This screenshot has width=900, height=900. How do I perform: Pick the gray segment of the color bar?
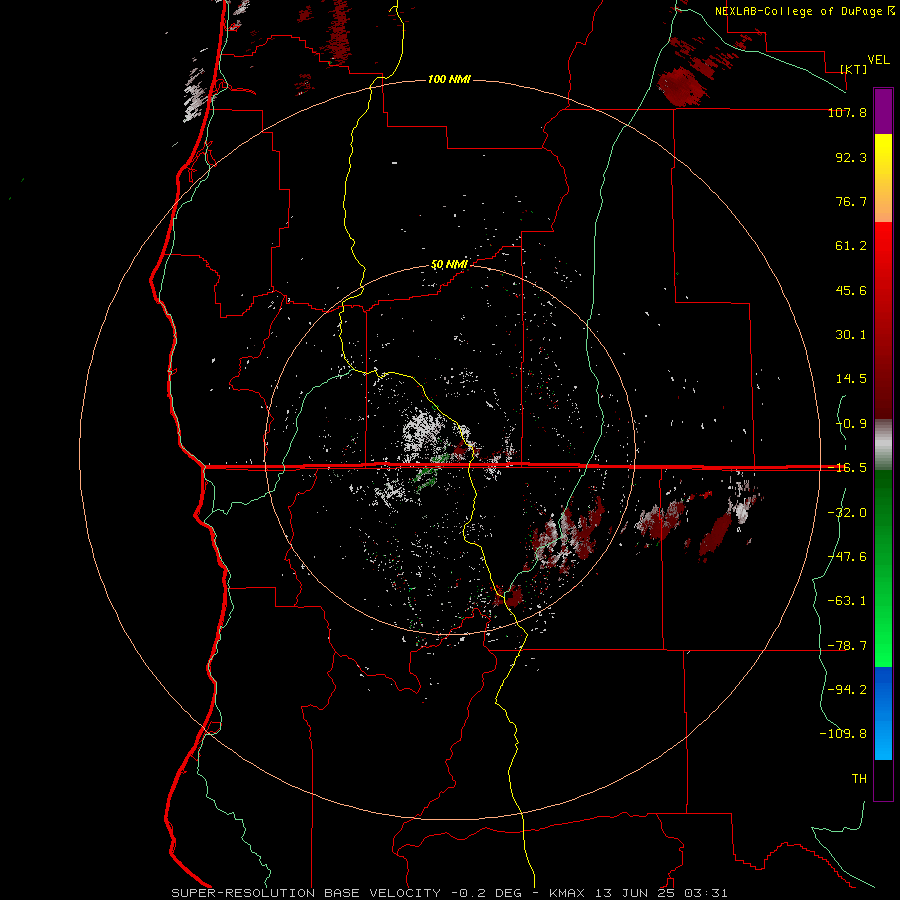coord(883,445)
